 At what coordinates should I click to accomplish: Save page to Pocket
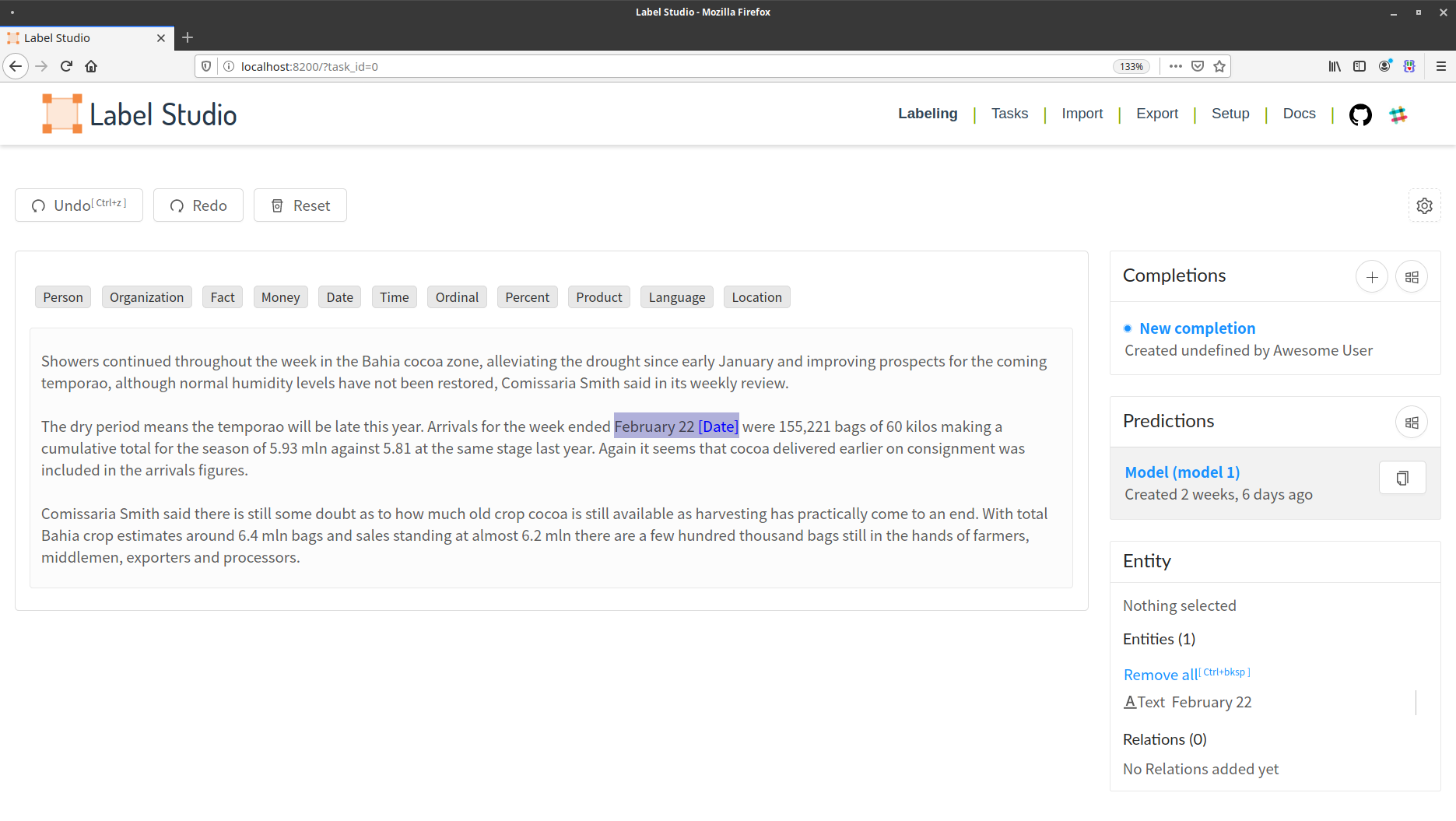coord(1198,66)
